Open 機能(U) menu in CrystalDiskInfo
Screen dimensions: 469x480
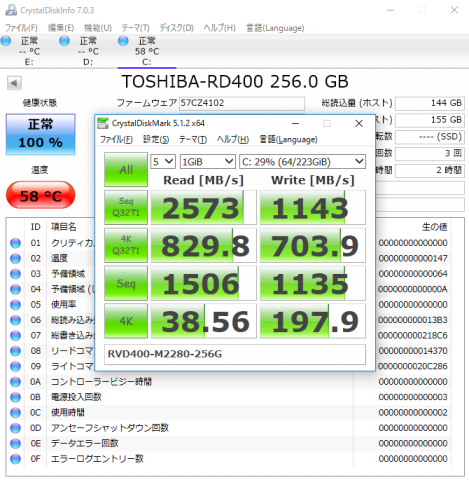pyautogui.click(x=98, y=28)
